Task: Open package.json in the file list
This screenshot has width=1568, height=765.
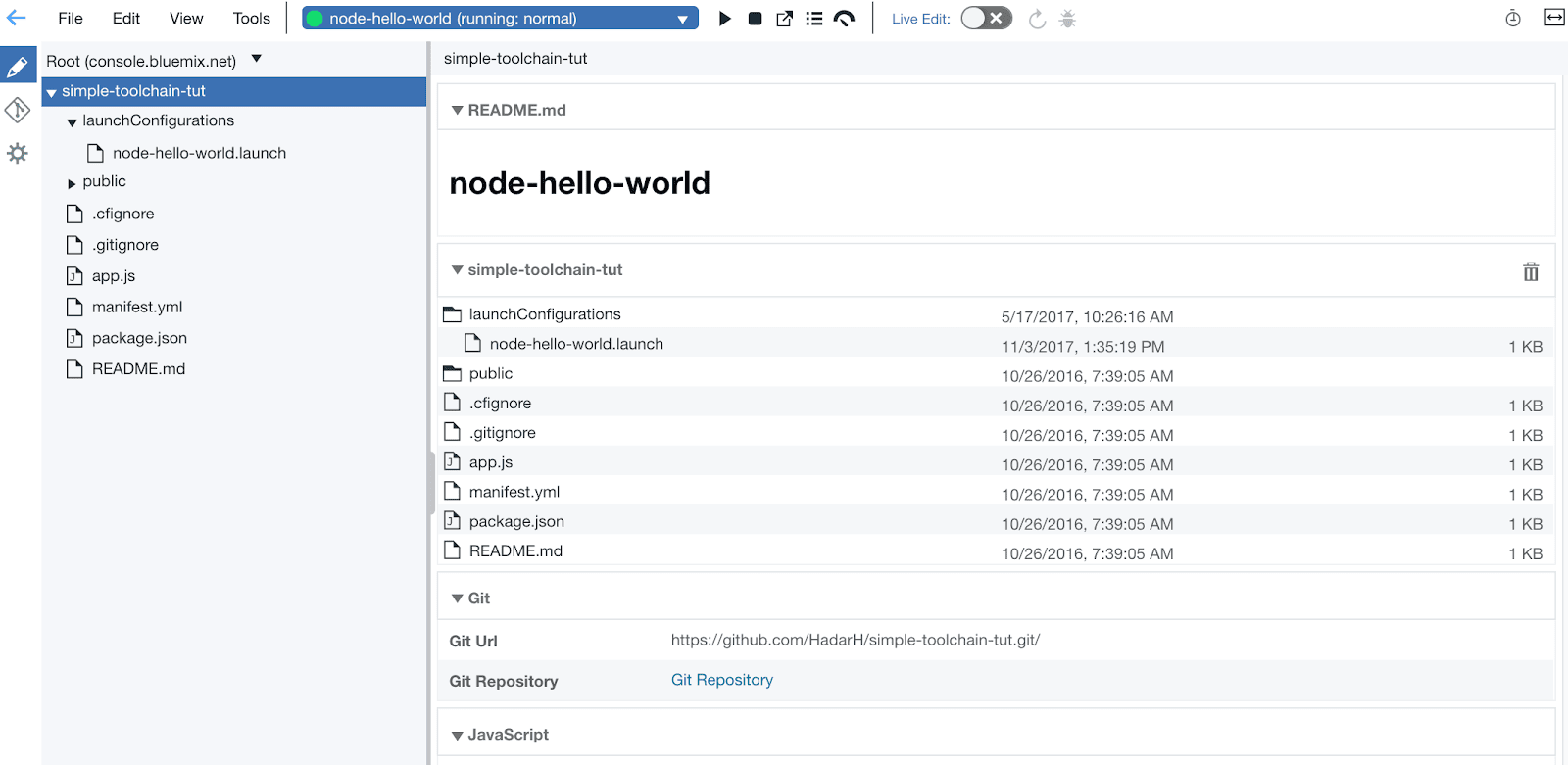Action: click(x=516, y=521)
